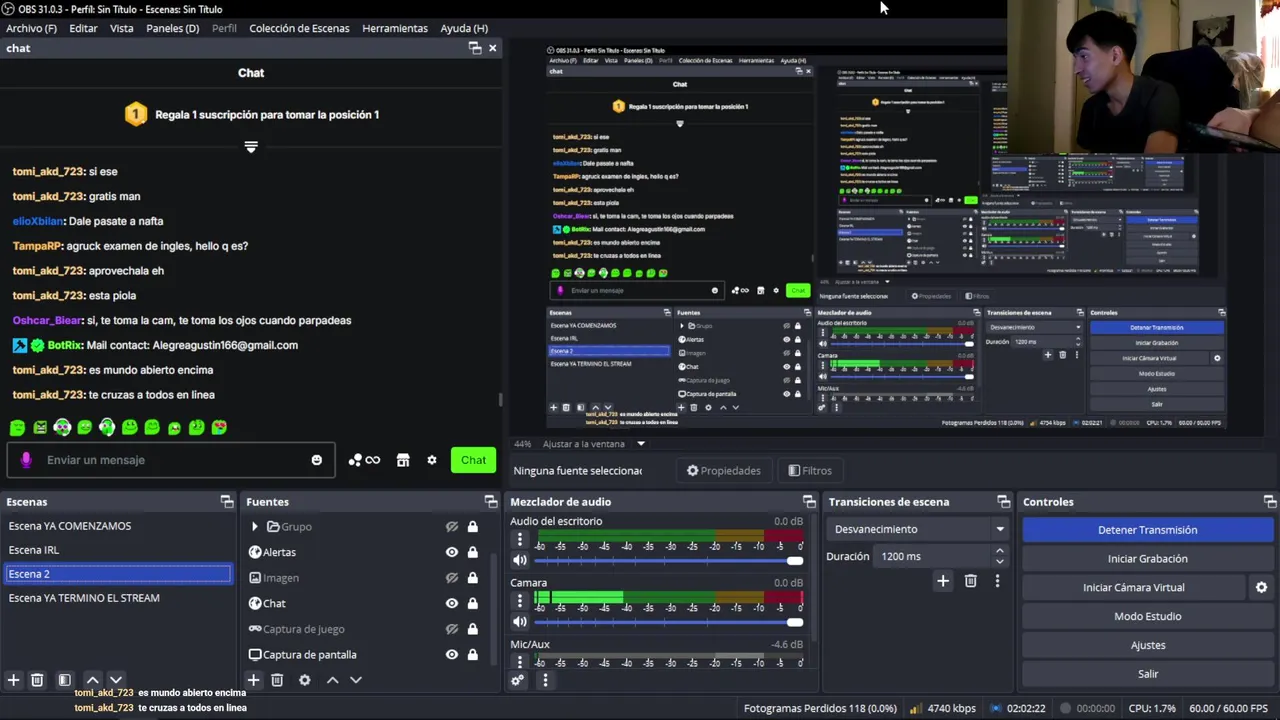Show the Captura de juego source
The image size is (1280, 720).
click(452, 629)
